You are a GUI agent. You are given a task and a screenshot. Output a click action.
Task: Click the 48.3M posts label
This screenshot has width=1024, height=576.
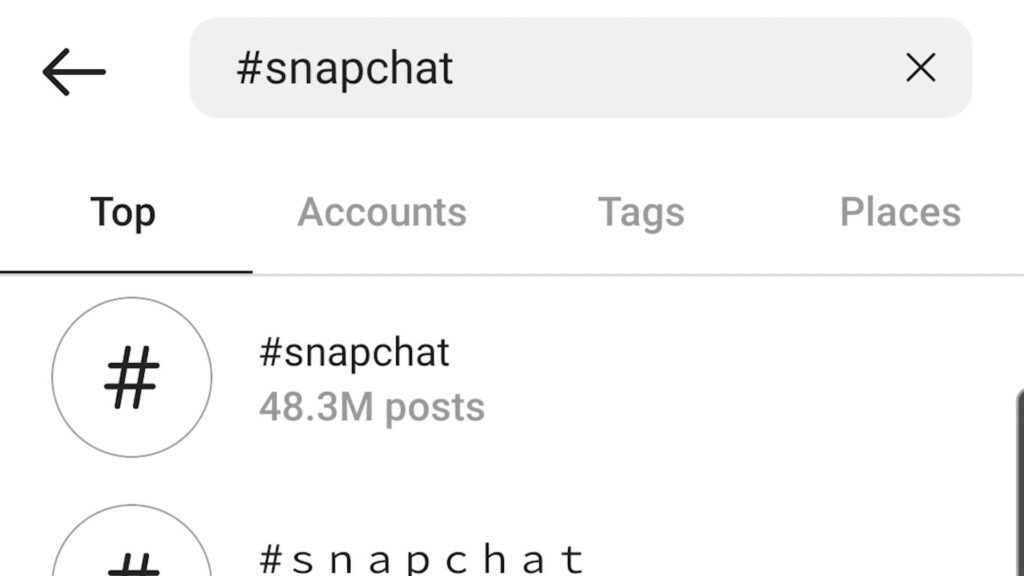(x=371, y=406)
